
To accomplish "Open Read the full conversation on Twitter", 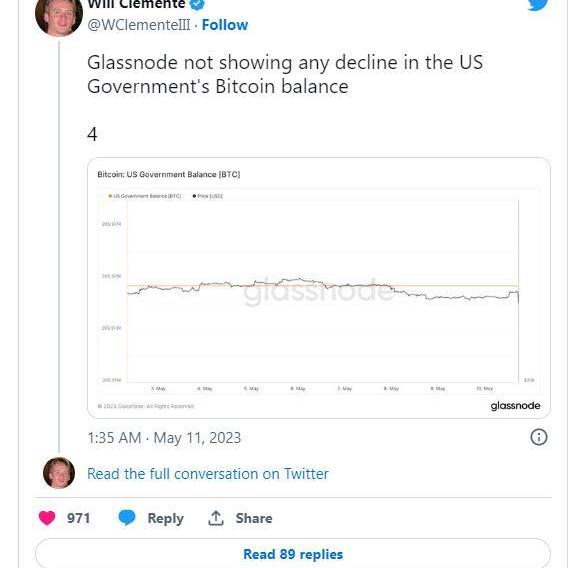I will pos(208,474).
